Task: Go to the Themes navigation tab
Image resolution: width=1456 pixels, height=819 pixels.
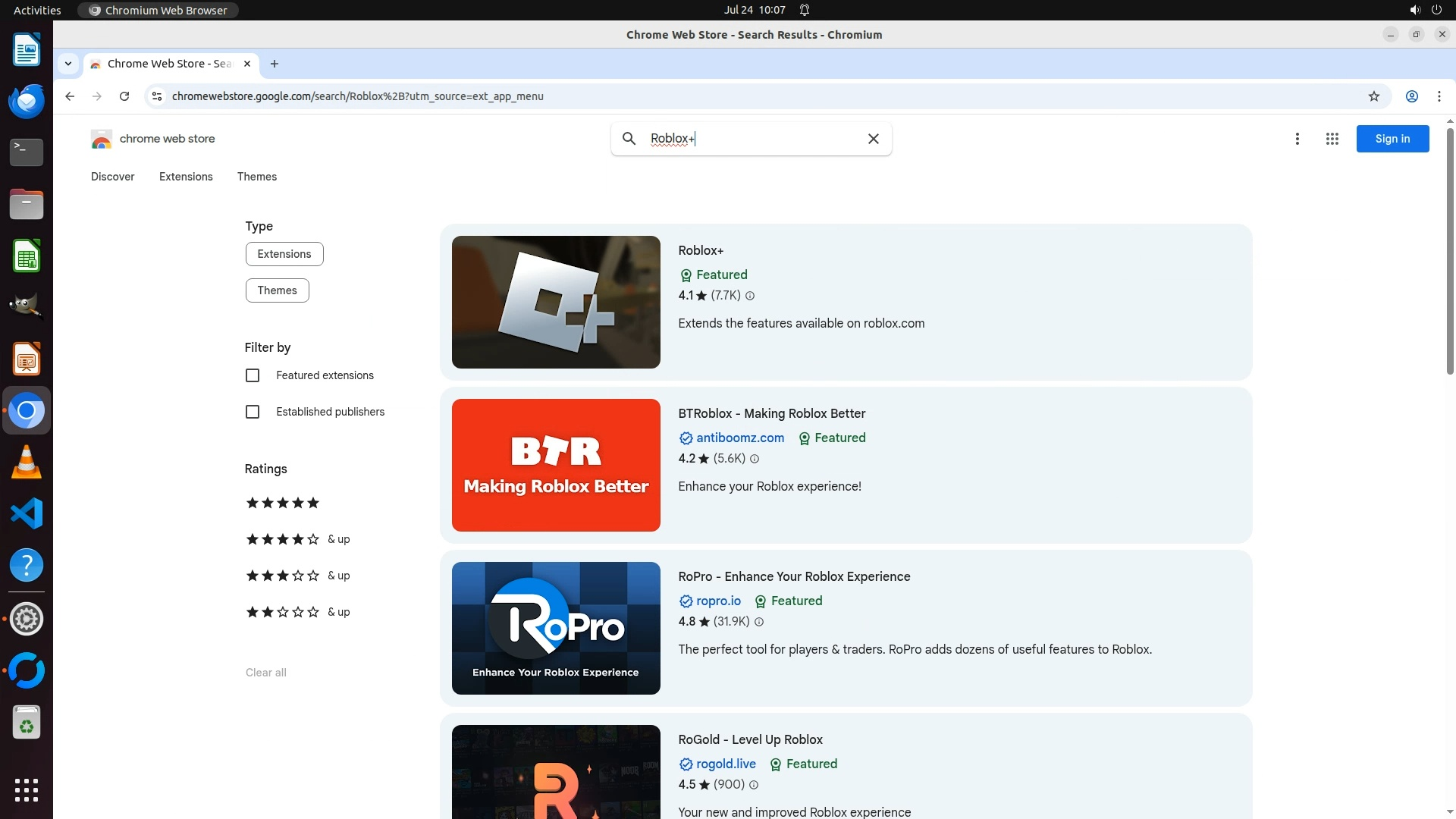Action: [x=256, y=177]
